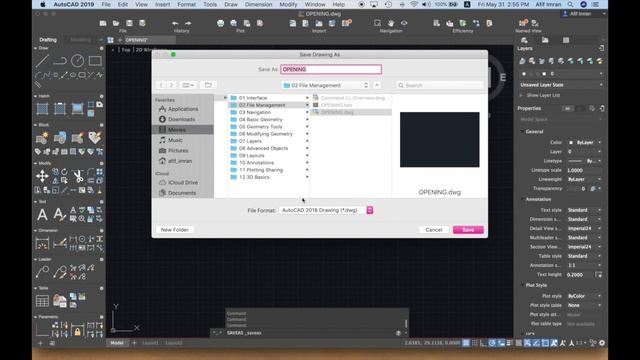
Task: Select the Linear Dimension tool
Action: 42,244
